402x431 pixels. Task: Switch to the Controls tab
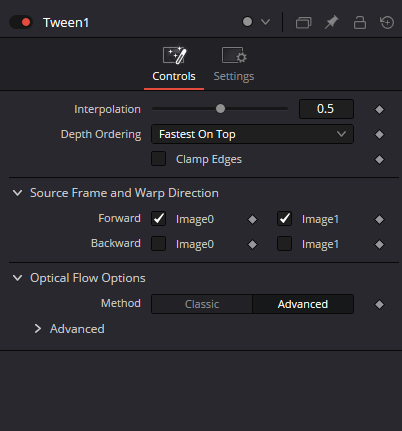tap(174, 65)
